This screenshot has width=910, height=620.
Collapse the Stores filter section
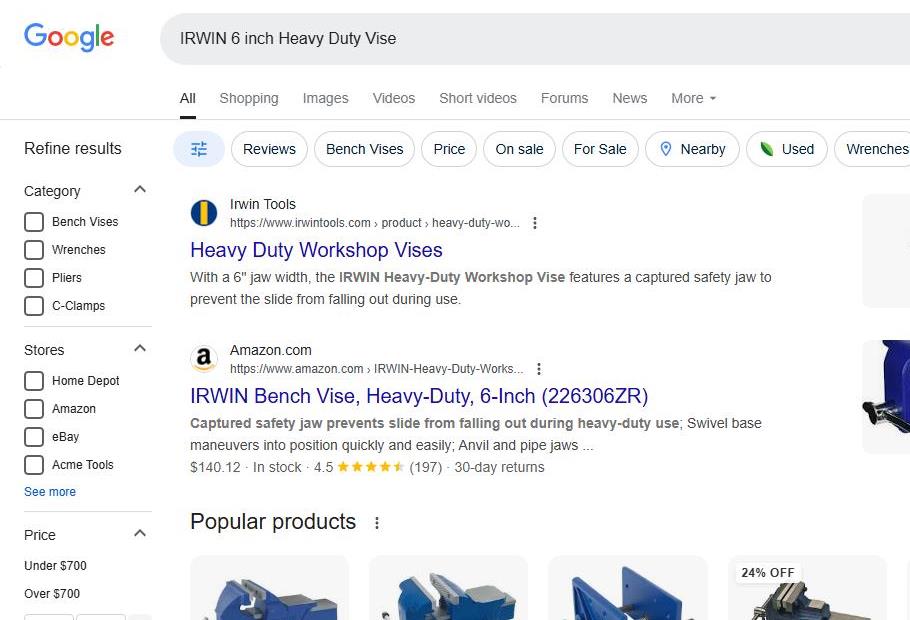(140, 348)
